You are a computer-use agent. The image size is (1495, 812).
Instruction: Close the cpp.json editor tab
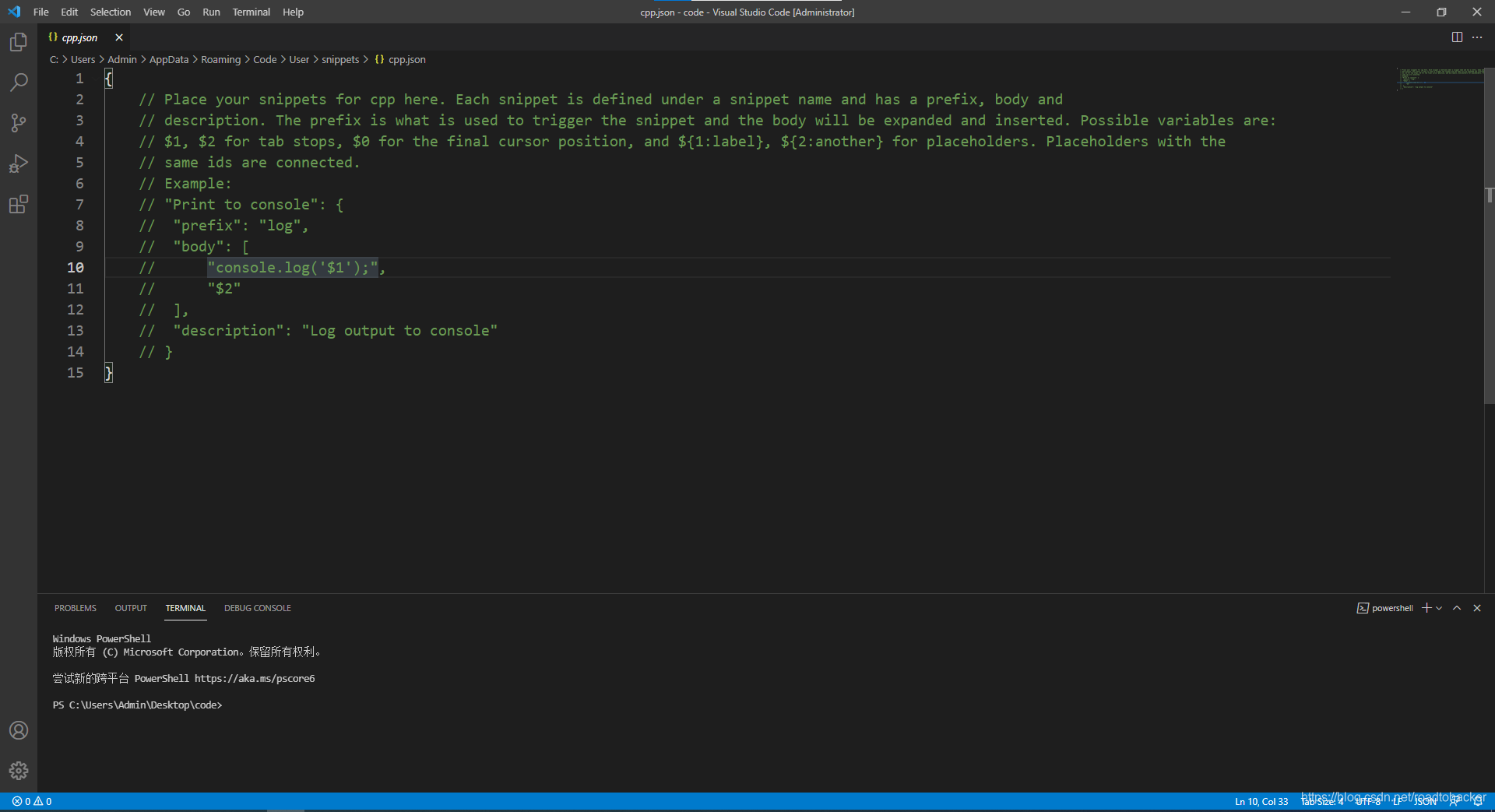pos(119,37)
